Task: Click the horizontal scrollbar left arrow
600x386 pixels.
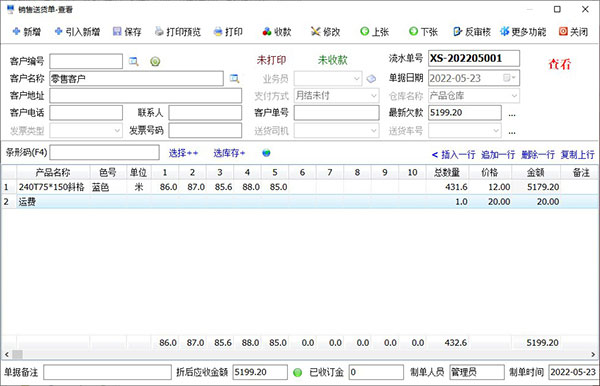Action: (7, 355)
